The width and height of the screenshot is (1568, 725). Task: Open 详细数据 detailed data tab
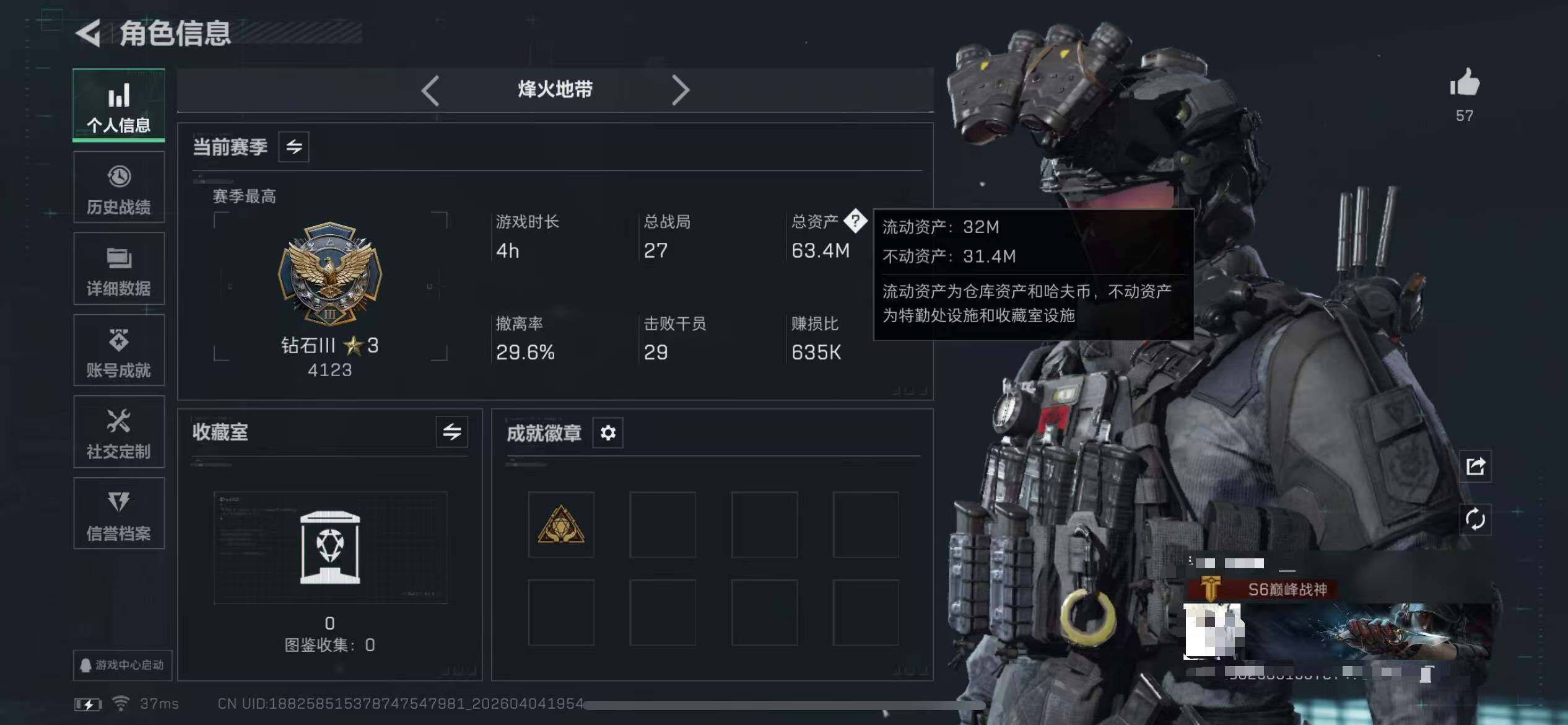[x=119, y=269]
